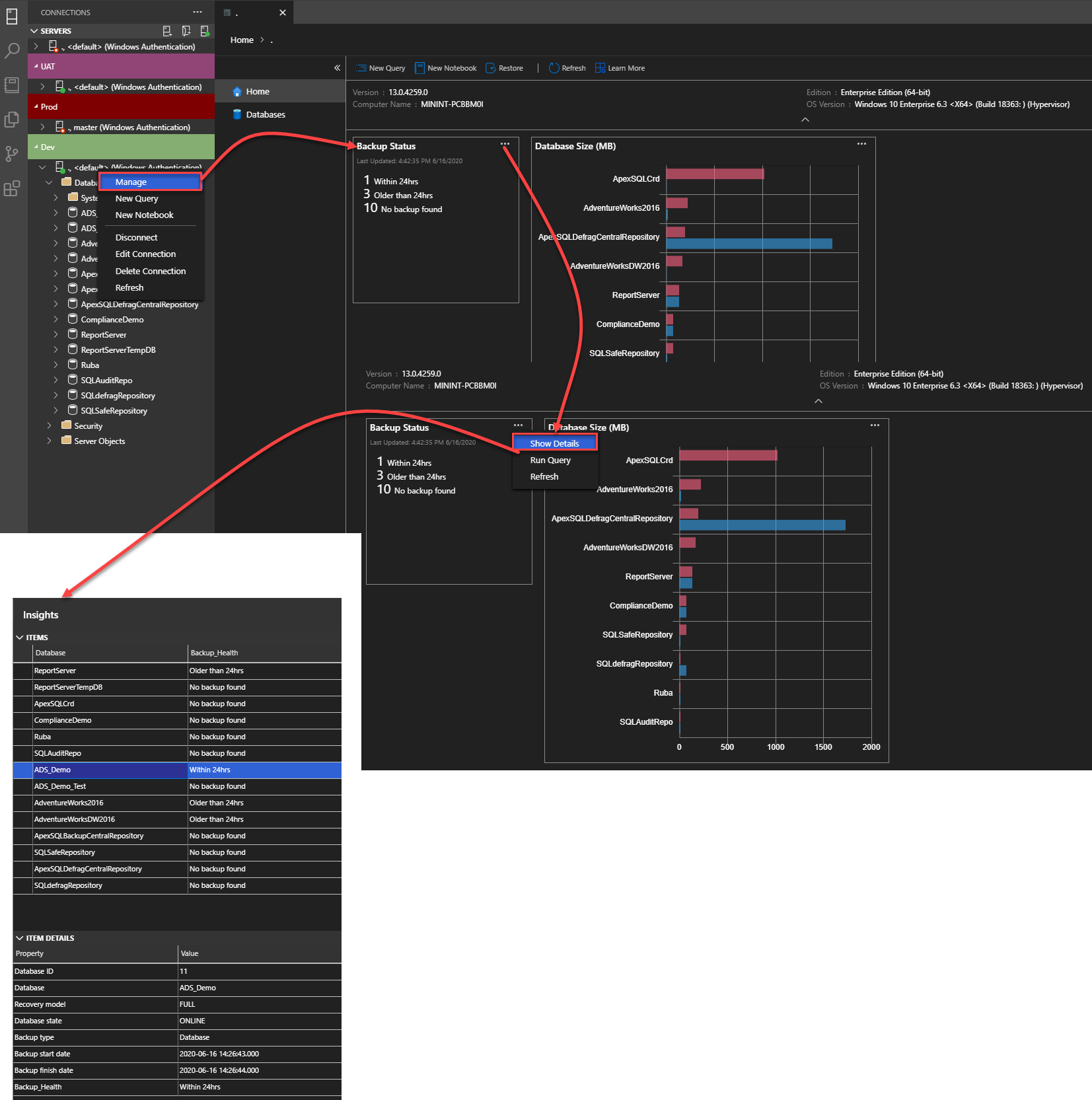1092x1100 pixels.
Task: Click the New Connection server icon
Action: (166, 30)
